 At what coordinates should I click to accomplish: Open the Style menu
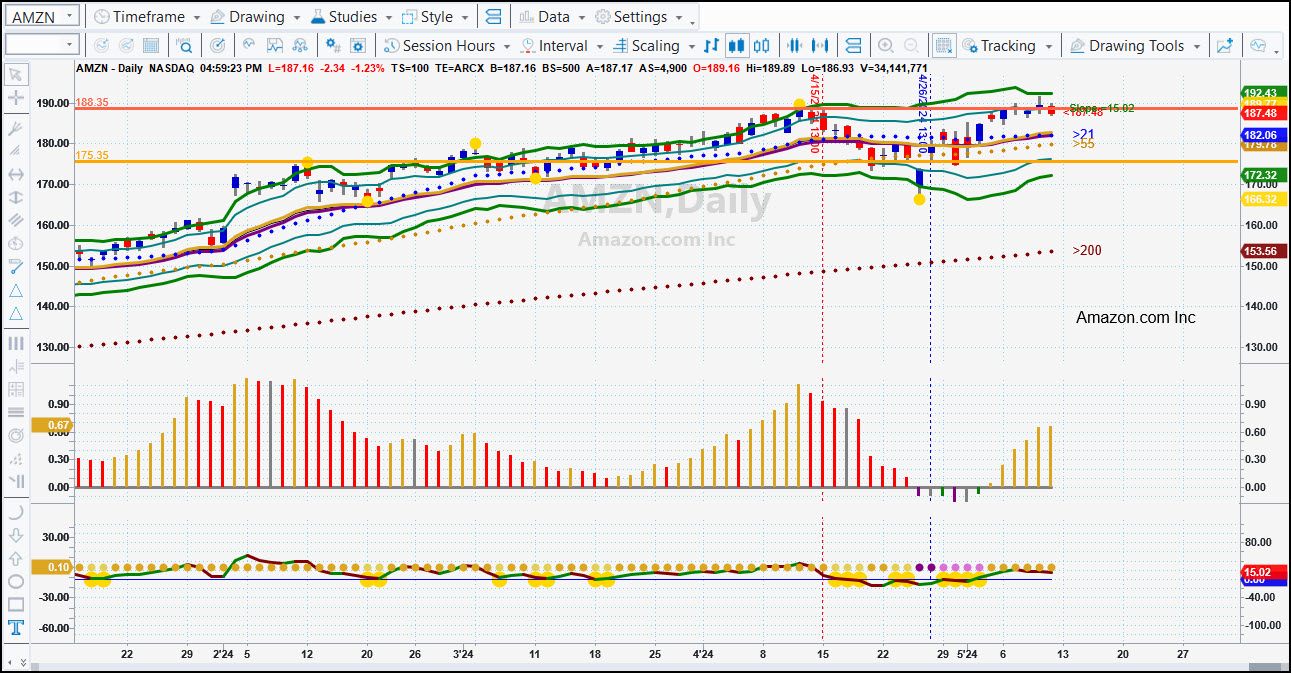pos(428,17)
